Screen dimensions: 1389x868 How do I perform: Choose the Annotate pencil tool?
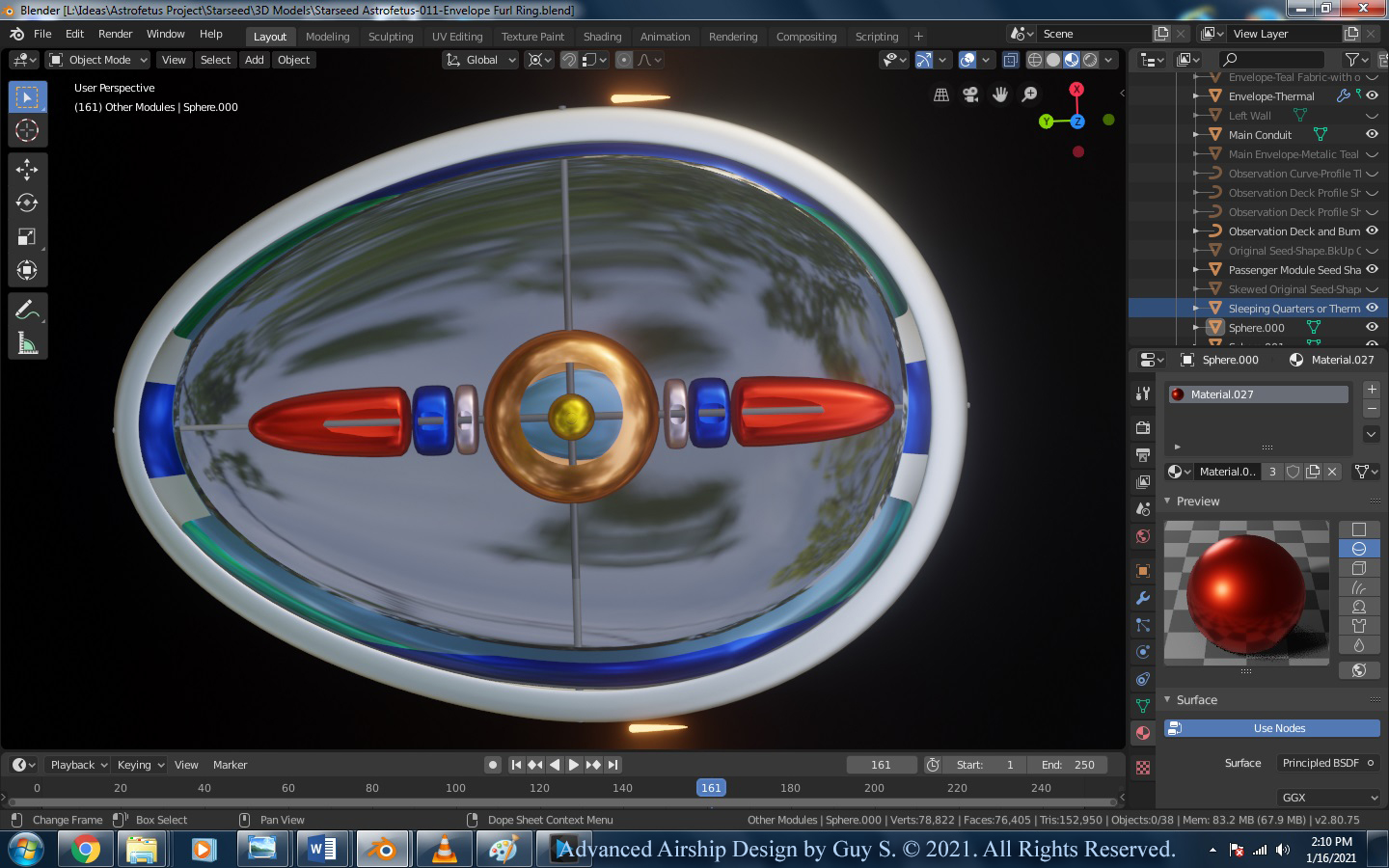click(27, 310)
